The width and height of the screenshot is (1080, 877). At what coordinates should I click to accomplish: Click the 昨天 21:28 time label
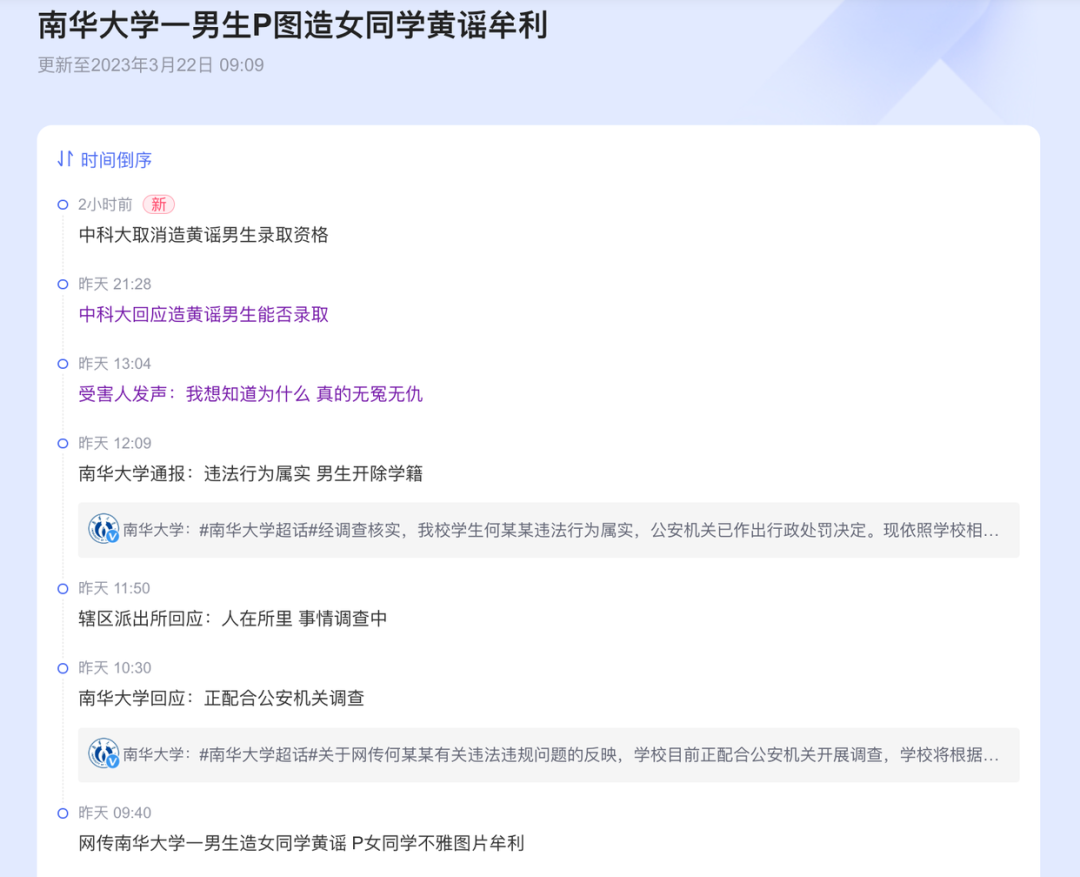(114, 284)
